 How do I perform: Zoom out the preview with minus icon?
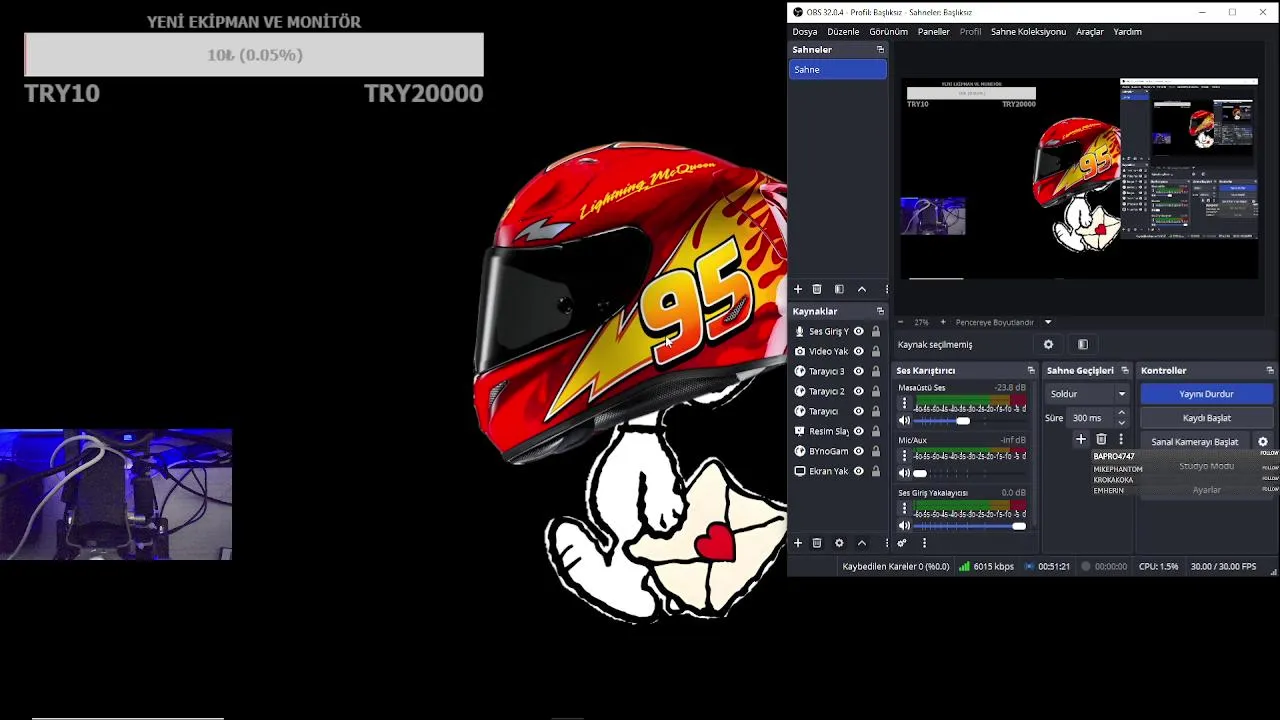tap(900, 322)
